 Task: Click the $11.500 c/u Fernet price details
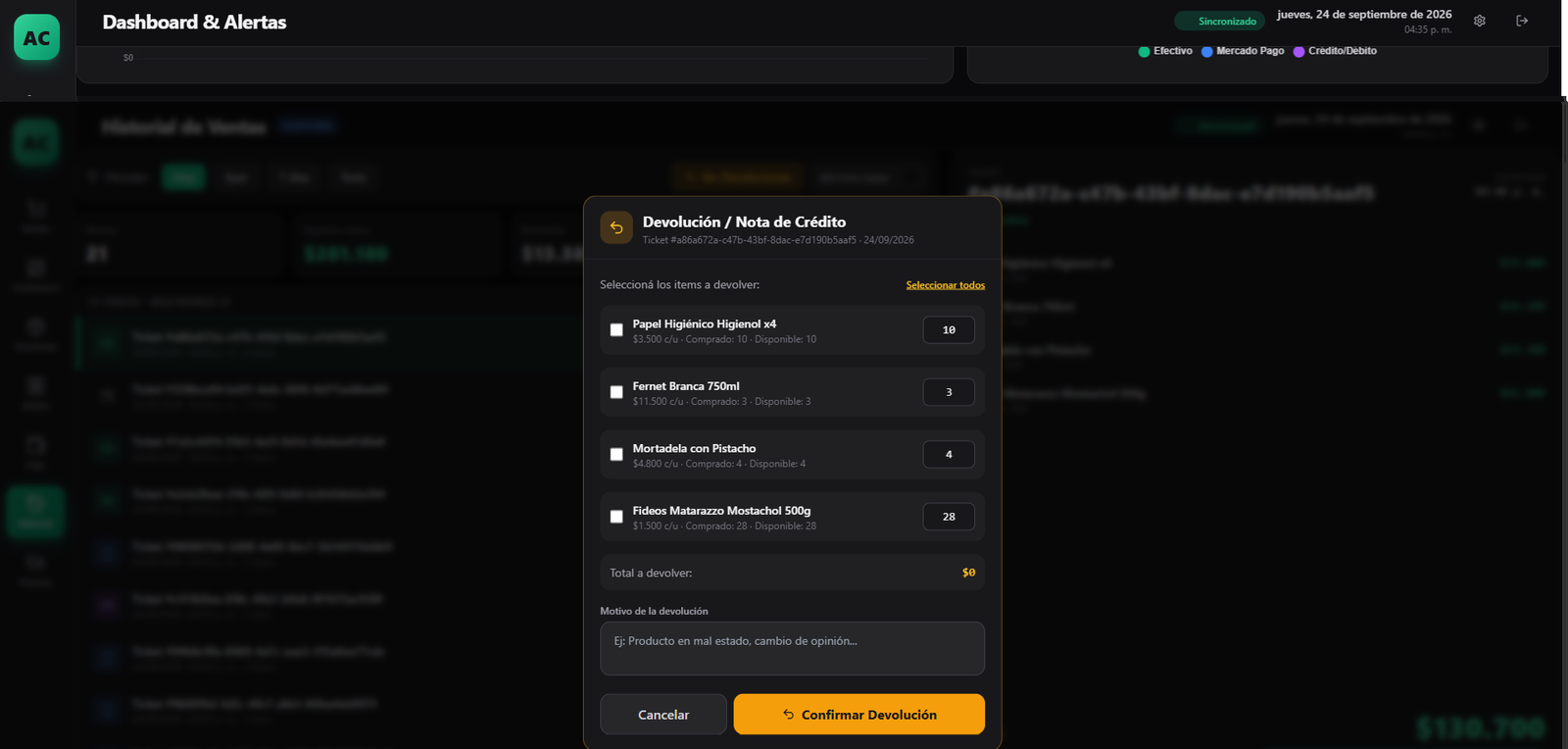pos(721,402)
